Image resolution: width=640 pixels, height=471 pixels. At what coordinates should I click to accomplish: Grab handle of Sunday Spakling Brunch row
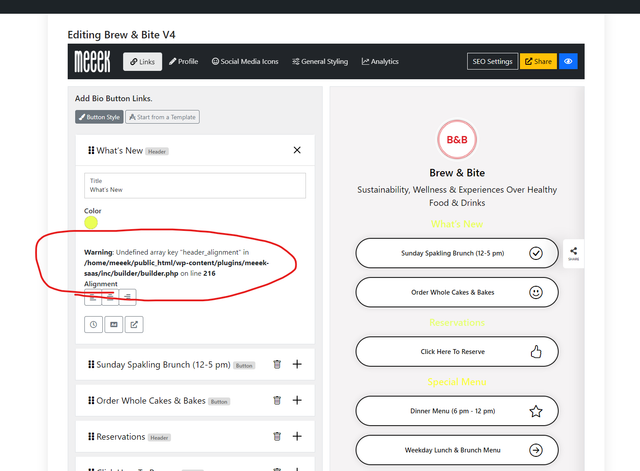click(91, 364)
